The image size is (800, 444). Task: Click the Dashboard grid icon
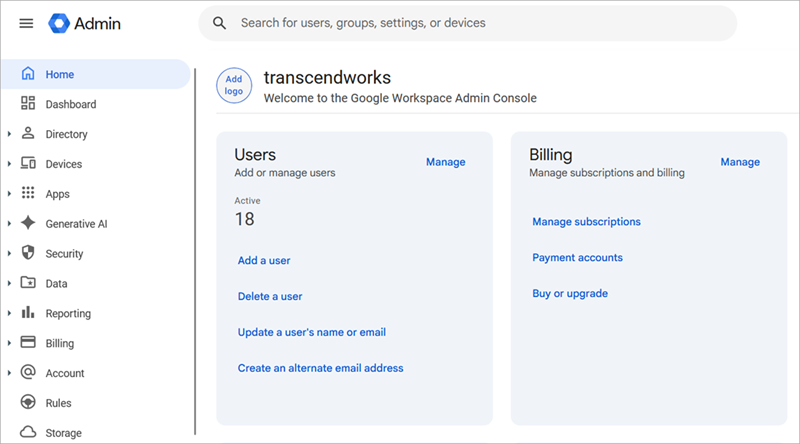(x=28, y=103)
